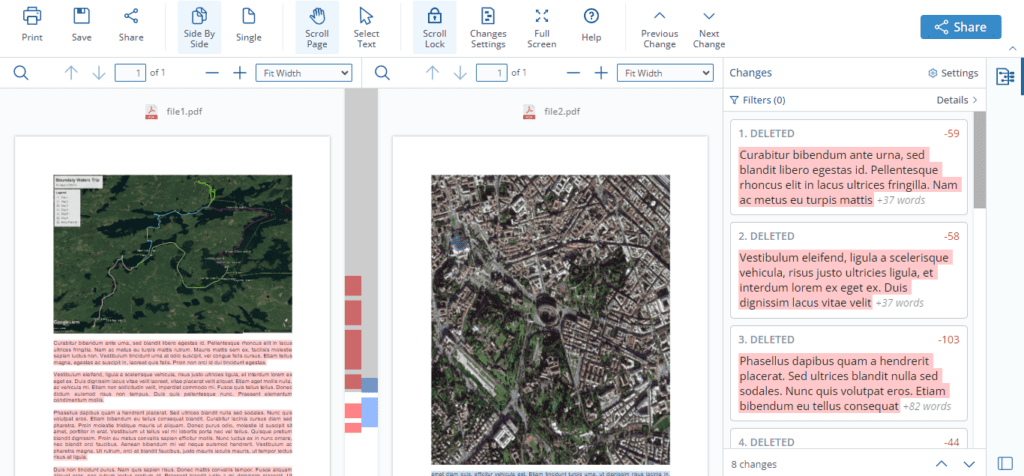
Task: Click the Changes panel vertical scrollbar
Action: point(980,160)
